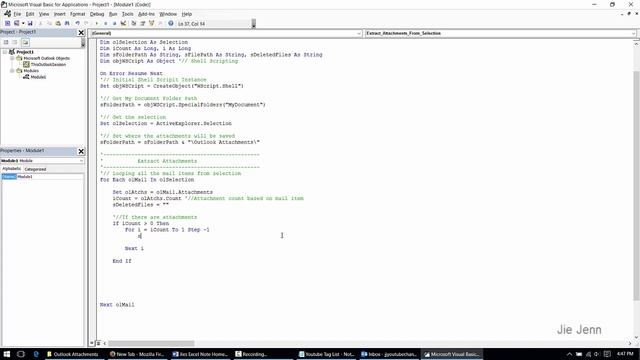Toggle Folders icon in Project panel
This screenshot has width=640, height=360.
(25, 42)
